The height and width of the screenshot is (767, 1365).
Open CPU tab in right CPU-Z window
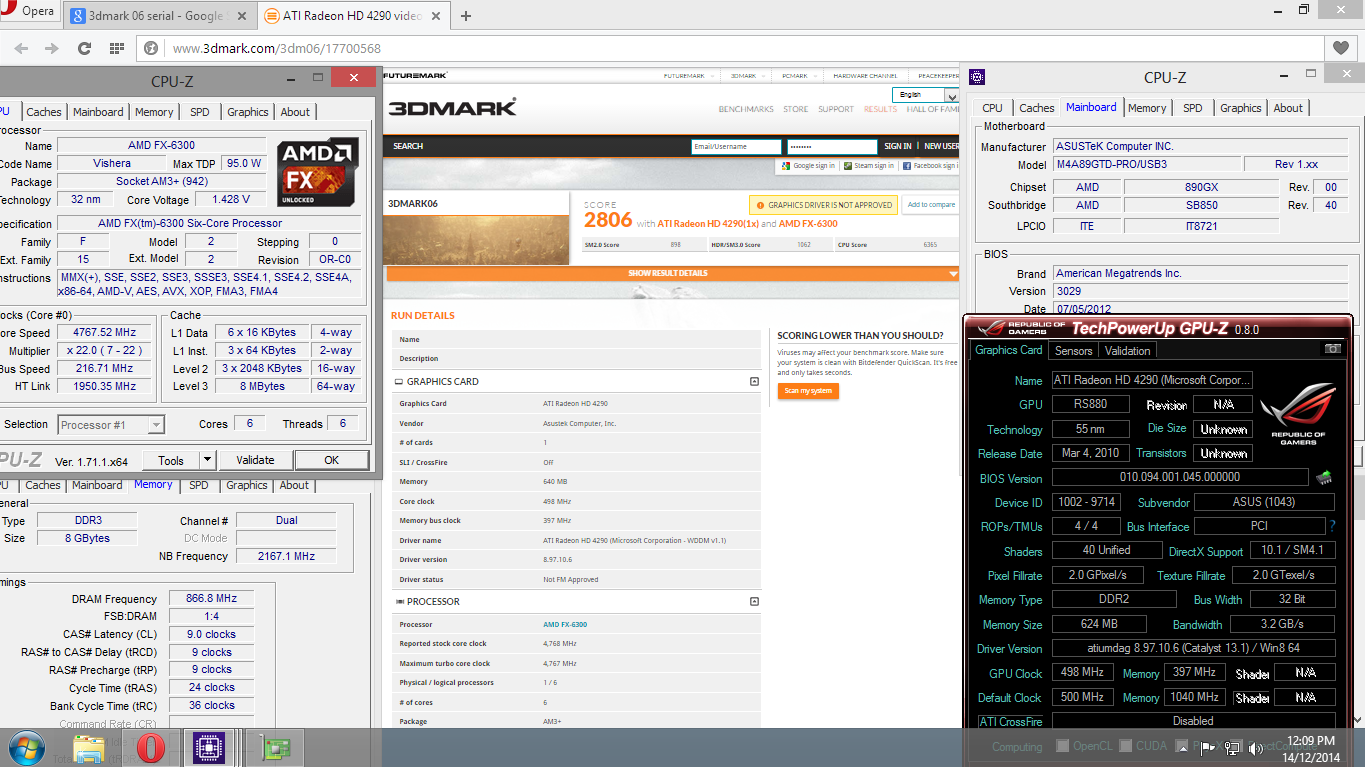click(992, 108)
